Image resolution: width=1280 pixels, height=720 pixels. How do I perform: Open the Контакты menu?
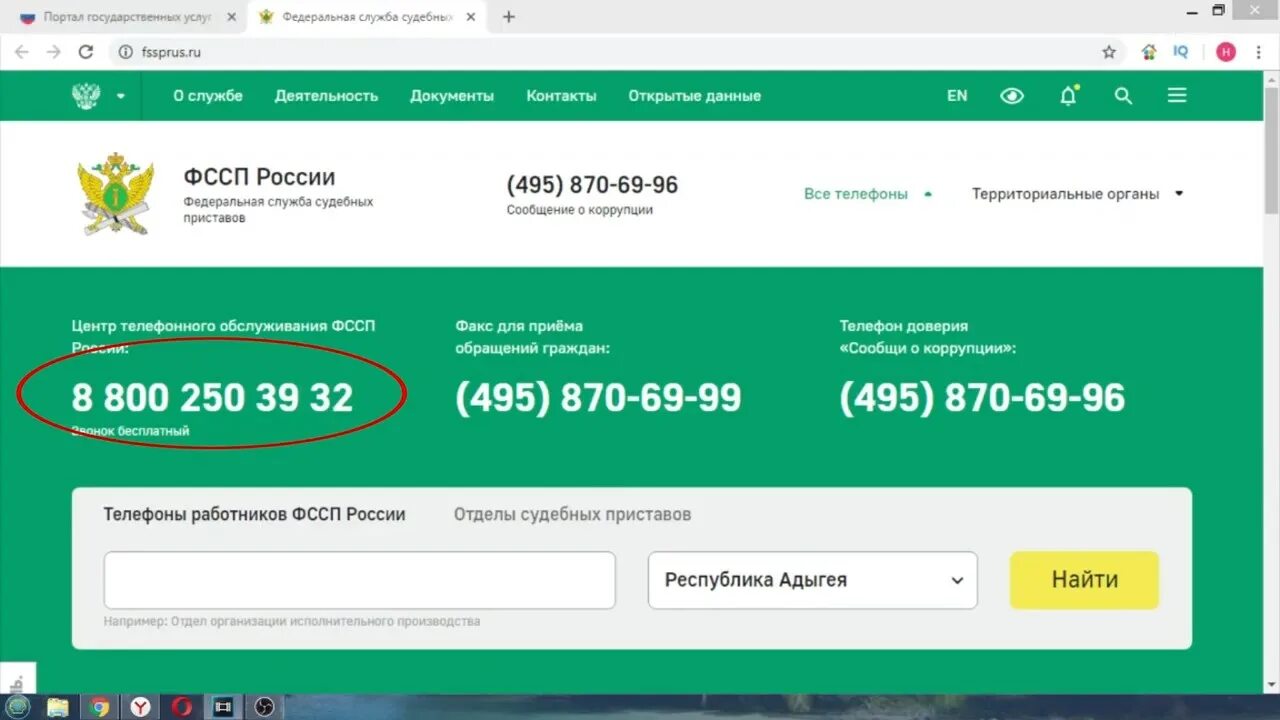click(x=561, y=96)
